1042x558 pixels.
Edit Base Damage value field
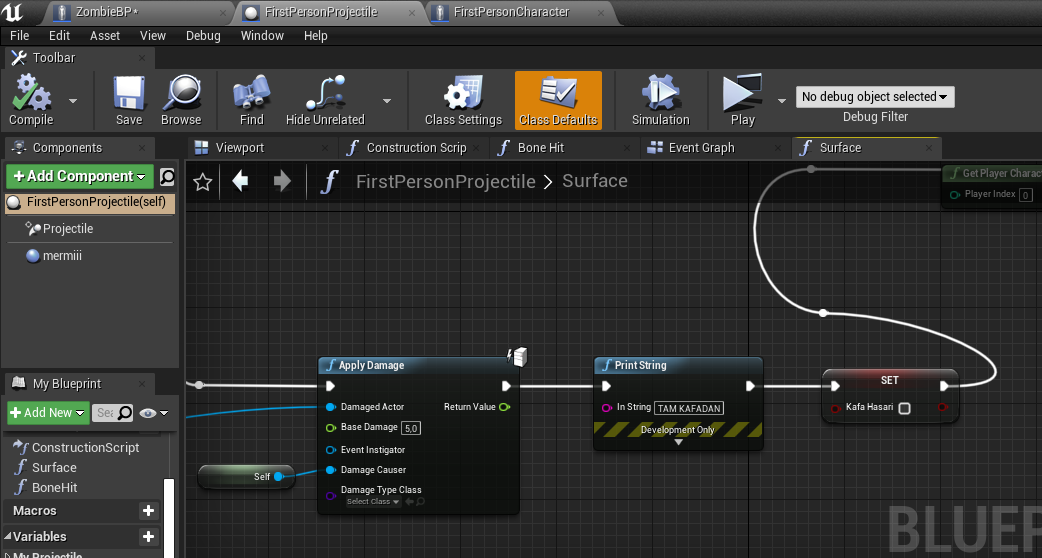point(411,428)
